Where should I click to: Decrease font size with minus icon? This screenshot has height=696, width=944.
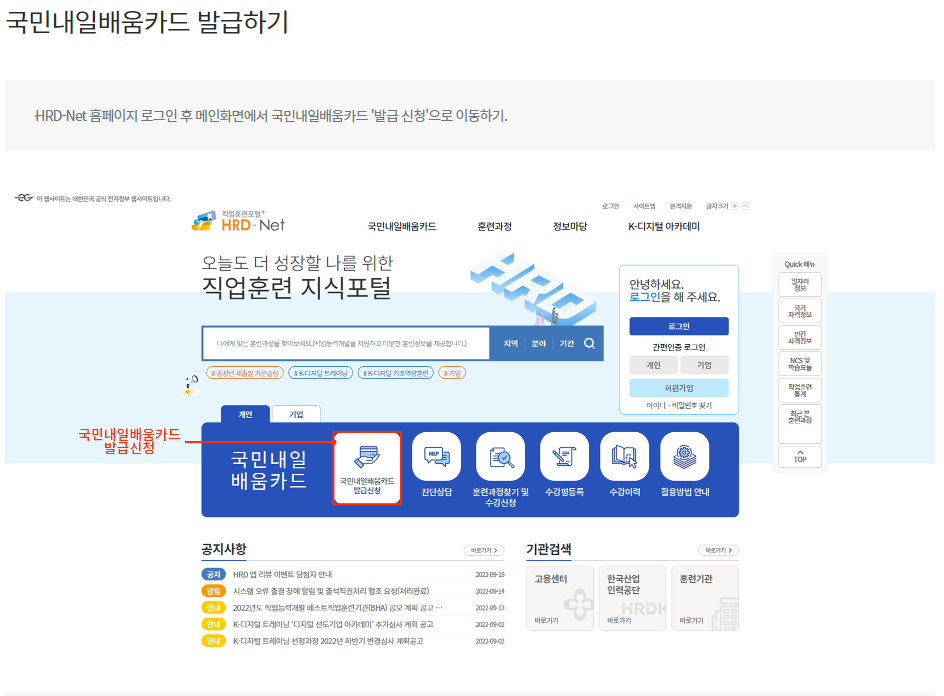tap(745, 206)
